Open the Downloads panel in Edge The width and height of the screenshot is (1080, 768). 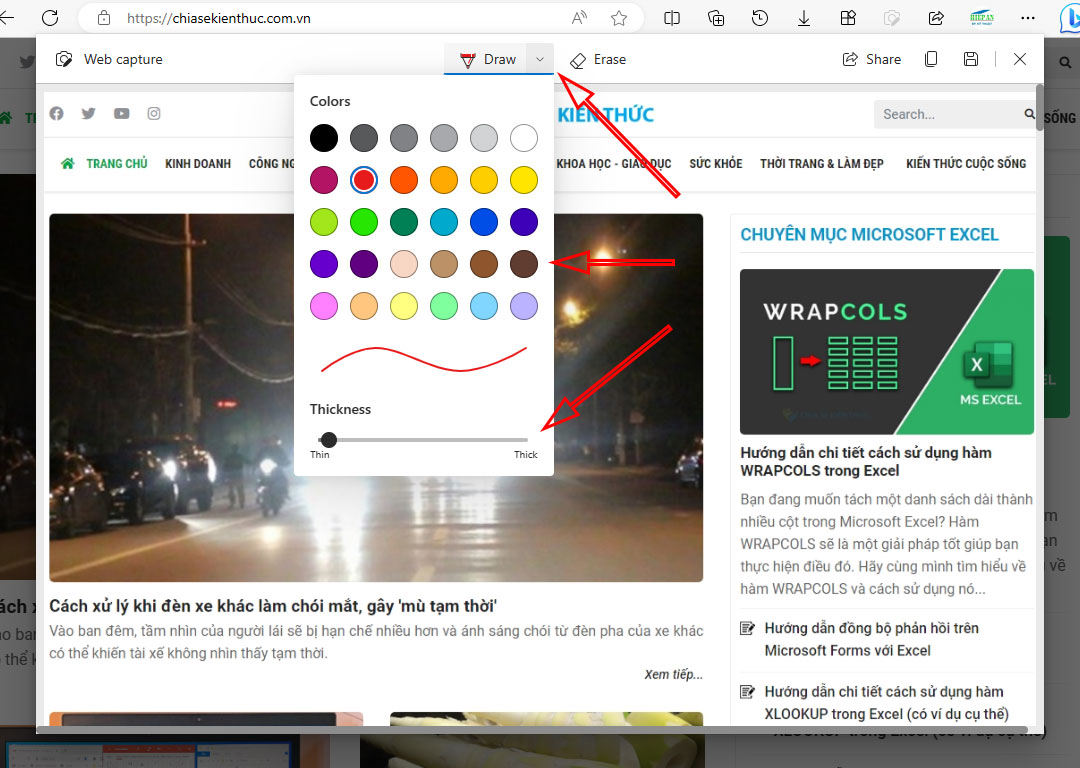(x=804, y=18)
